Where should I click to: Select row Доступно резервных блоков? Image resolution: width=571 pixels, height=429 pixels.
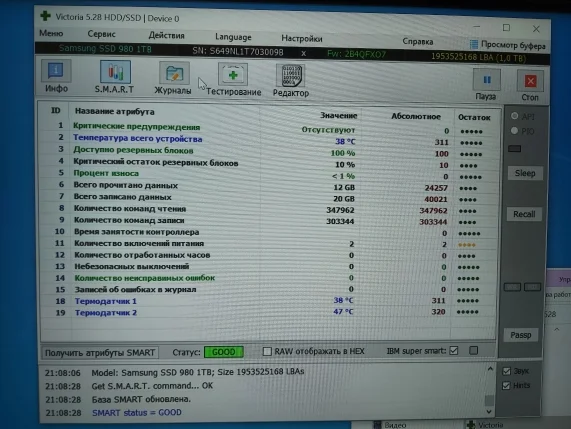point(269,151)
